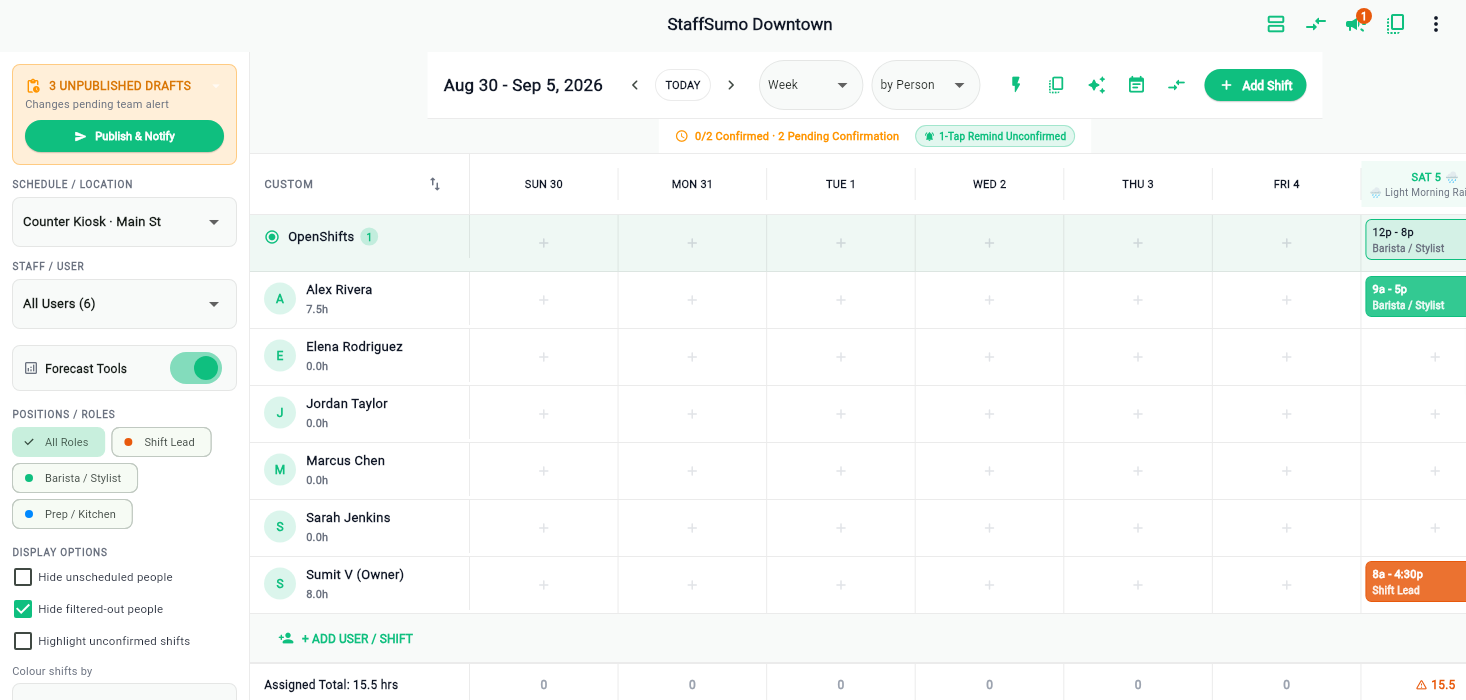Click the OpenShifts radio indicator
The height and width of the screenshot is (700, 1466).
[272, 237]
